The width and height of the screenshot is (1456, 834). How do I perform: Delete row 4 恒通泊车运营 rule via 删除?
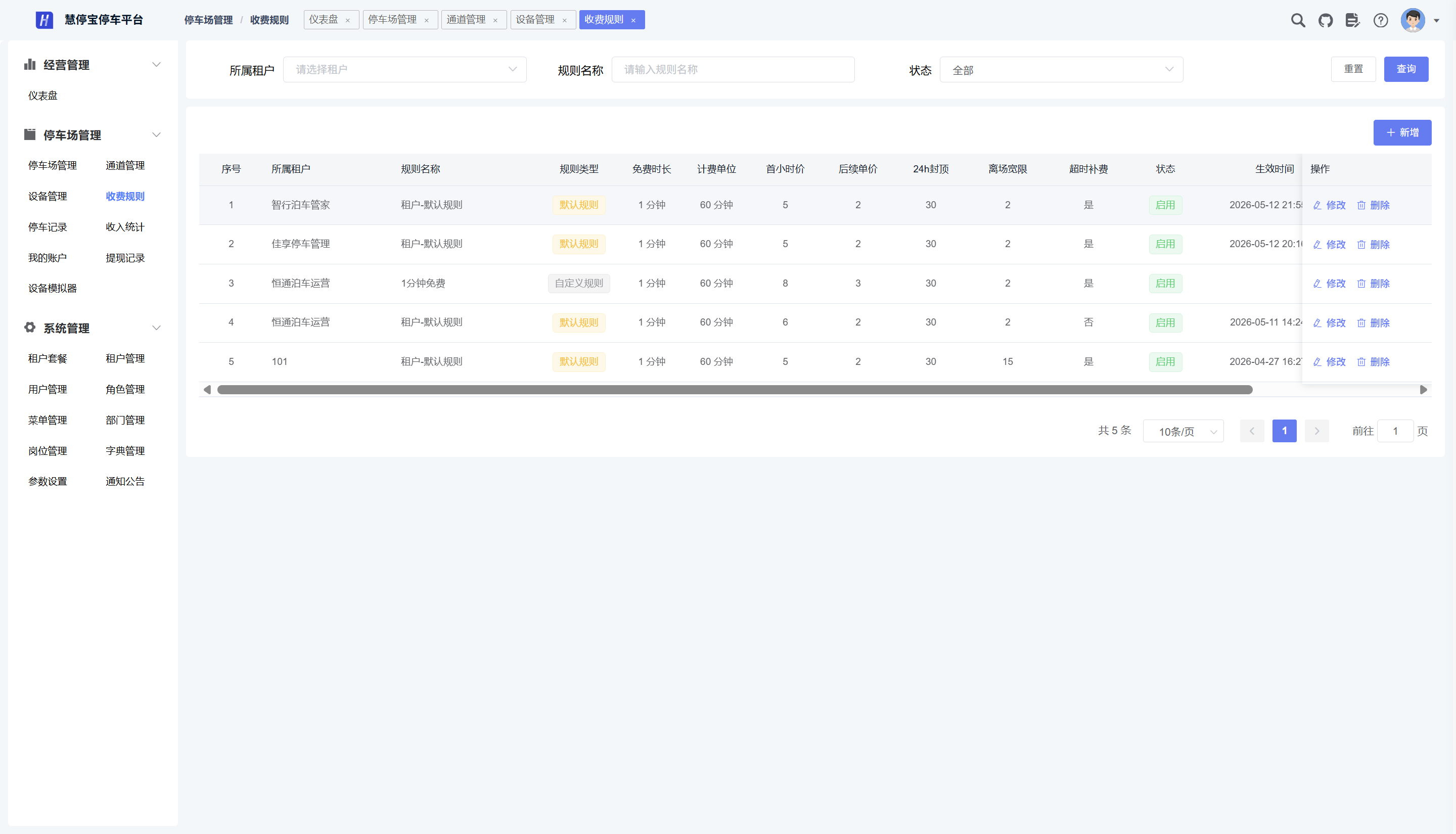tap(1374, 323)
